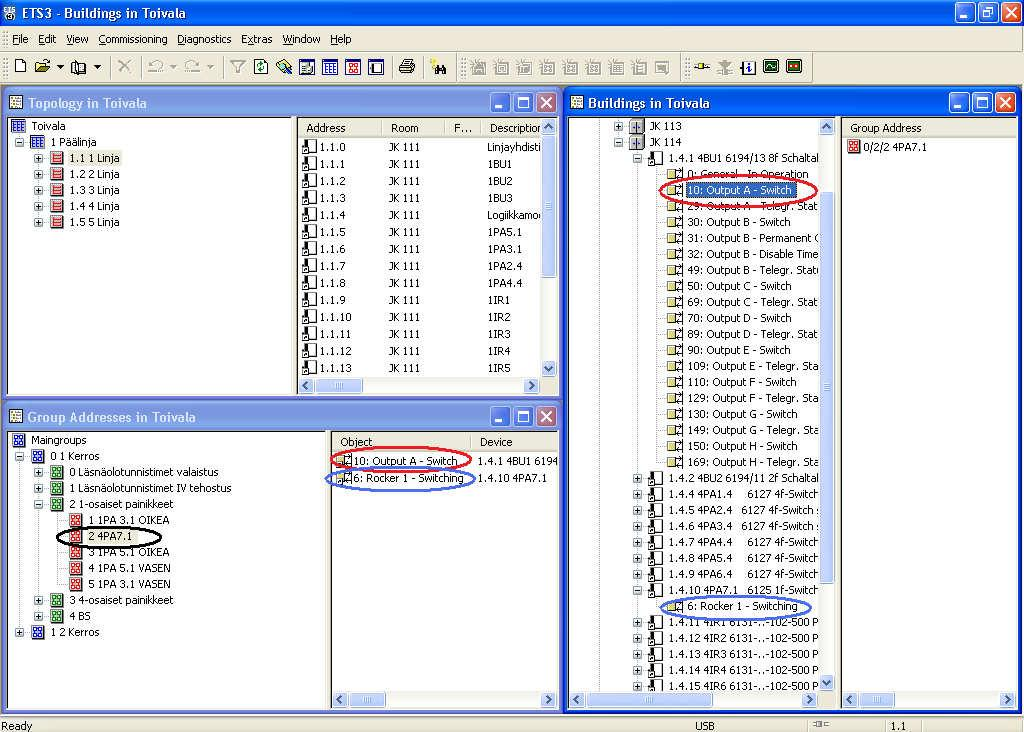Expand the 1.5 5 Linja node
The width and height of the screenshot is (1024, 732).
point(39,223)
